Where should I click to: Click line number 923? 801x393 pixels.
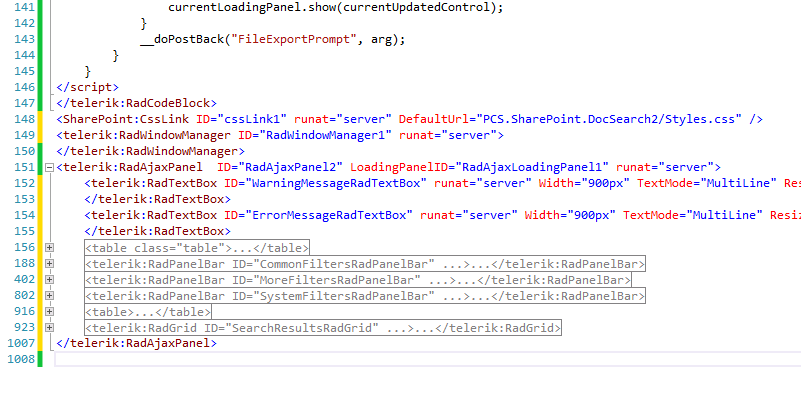25,328
